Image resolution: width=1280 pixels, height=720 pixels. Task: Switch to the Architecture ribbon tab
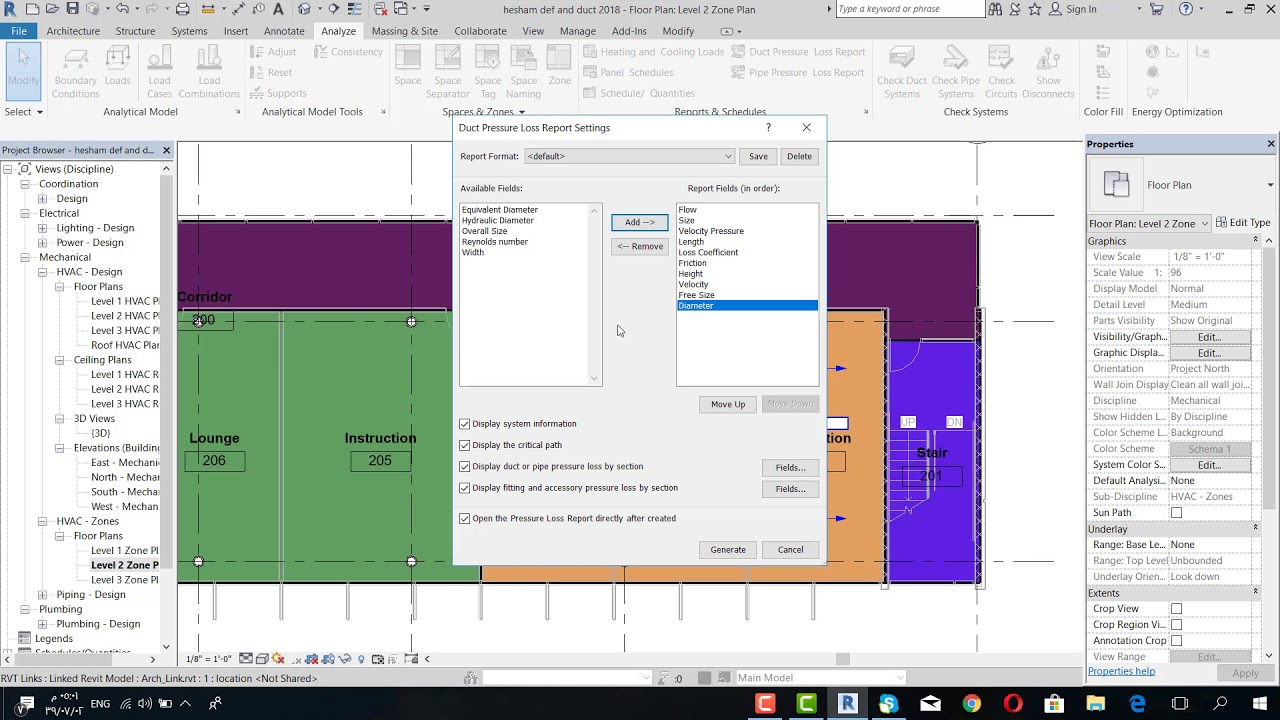(x=73, y=31)
